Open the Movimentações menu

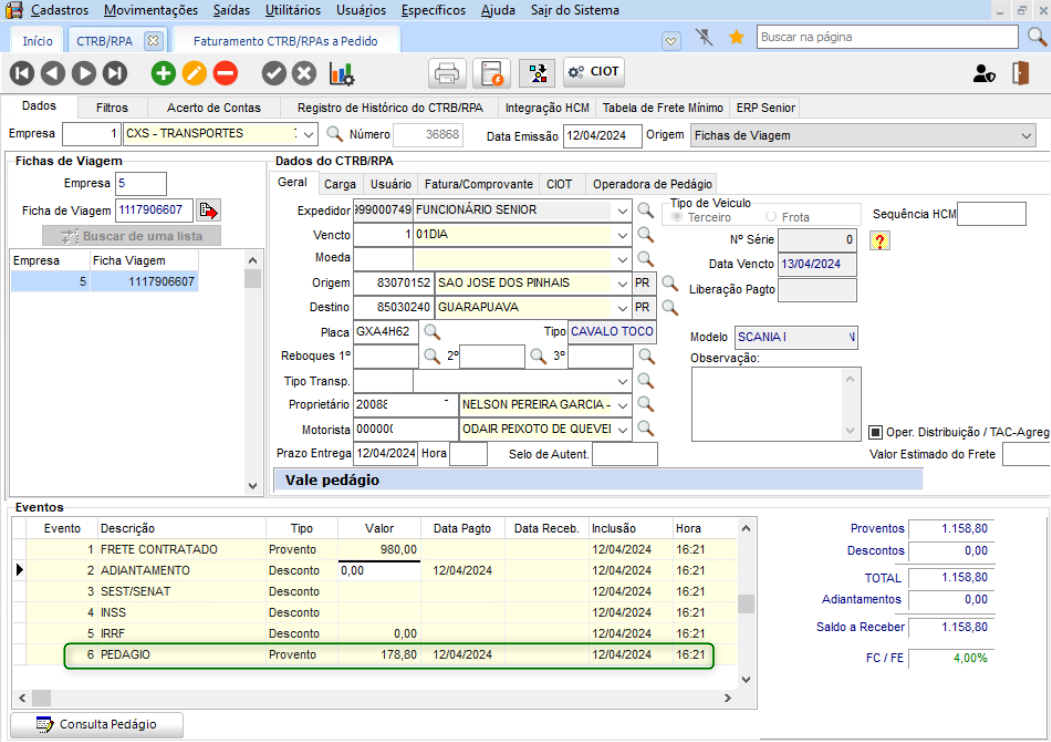coord(151,10)
